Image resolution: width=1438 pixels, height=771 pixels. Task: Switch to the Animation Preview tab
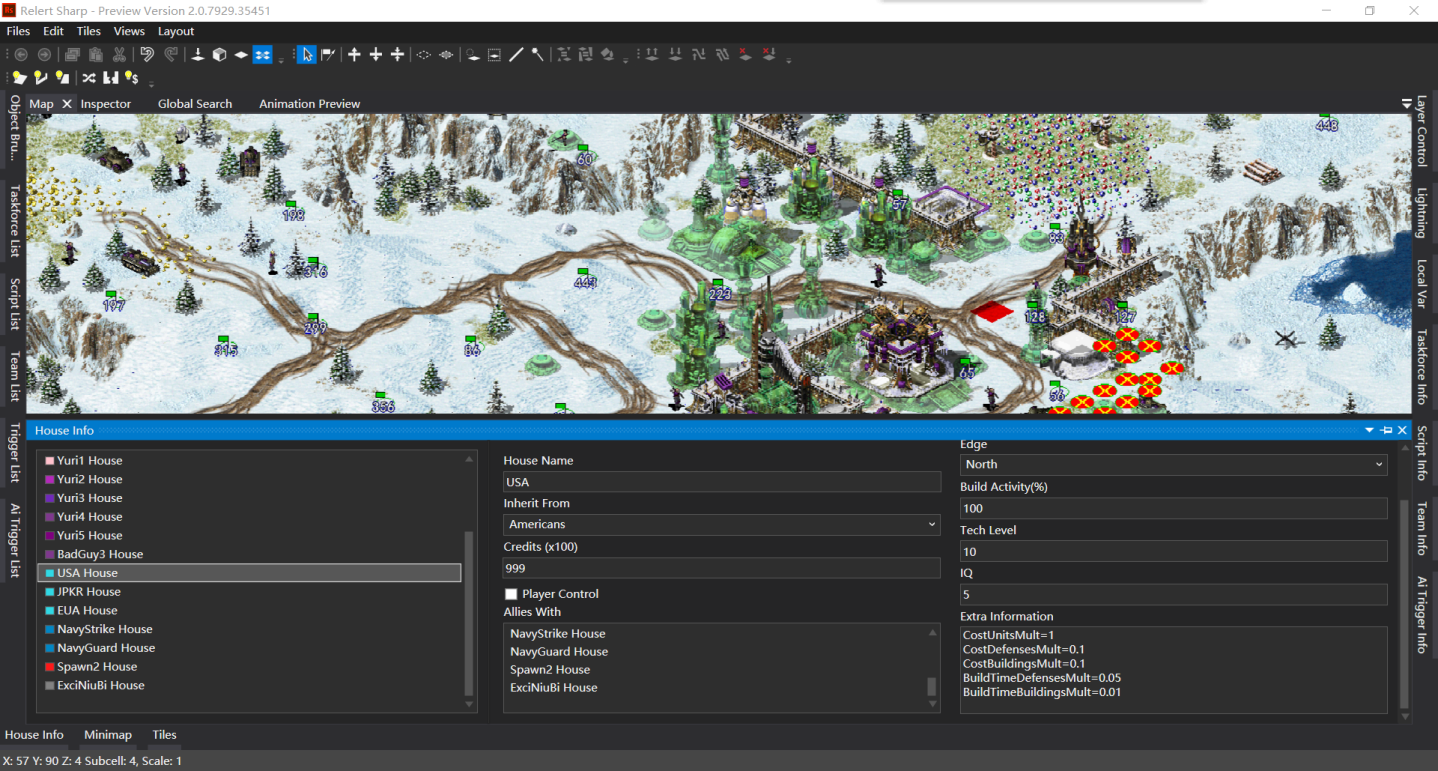(x=309, y=104)
